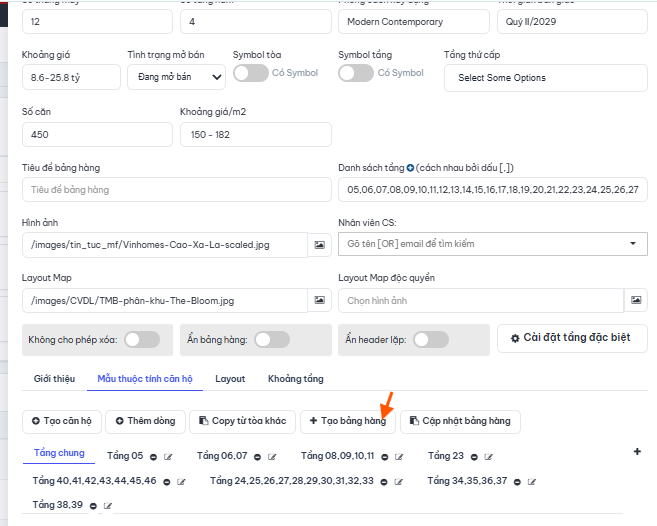The height and width of the screenshot is (526, 657).
Task: Enable Ẩn bảng hàng switch
Action: 272,339
